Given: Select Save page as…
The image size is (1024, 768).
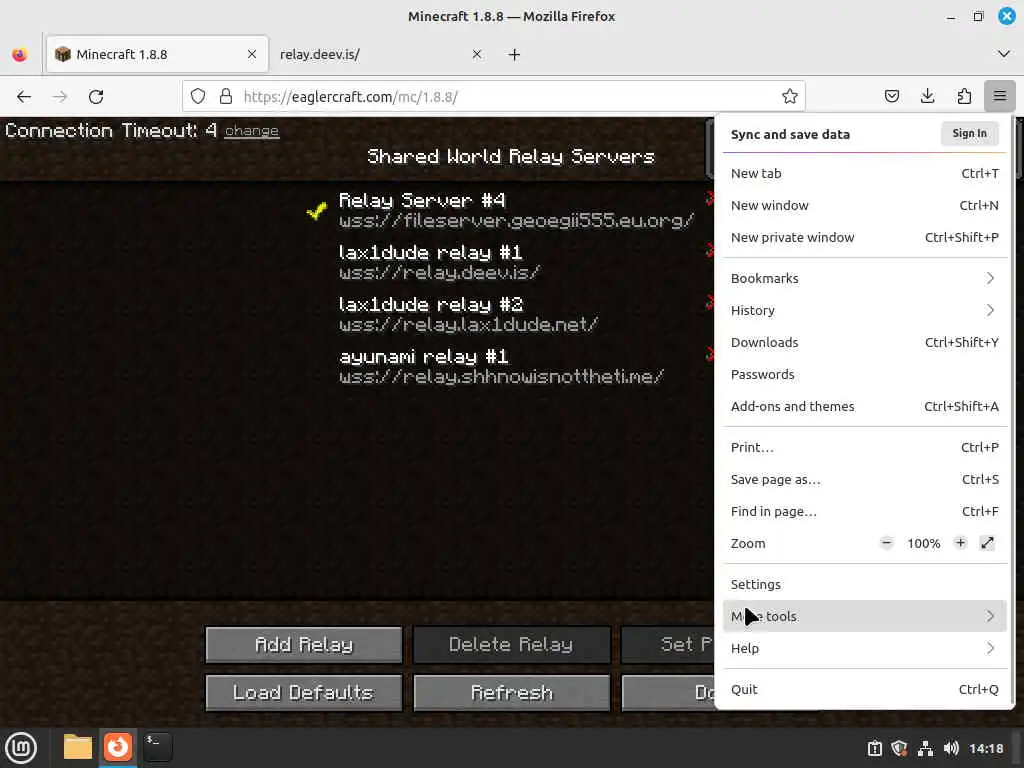Looking at the screenshot, I should click(x=864, y=479).
